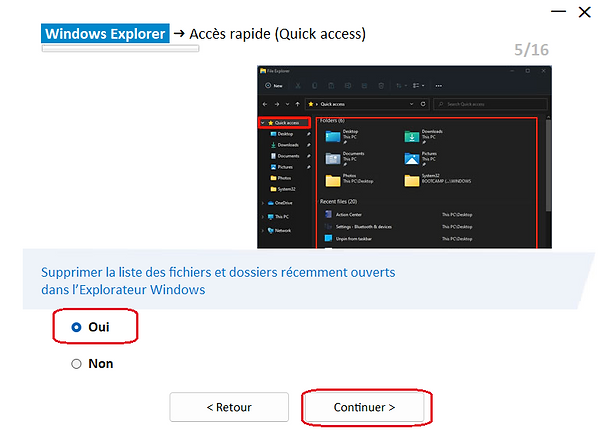Select the "Oui" radio button
600x431 pixels.
click(77, 327)
